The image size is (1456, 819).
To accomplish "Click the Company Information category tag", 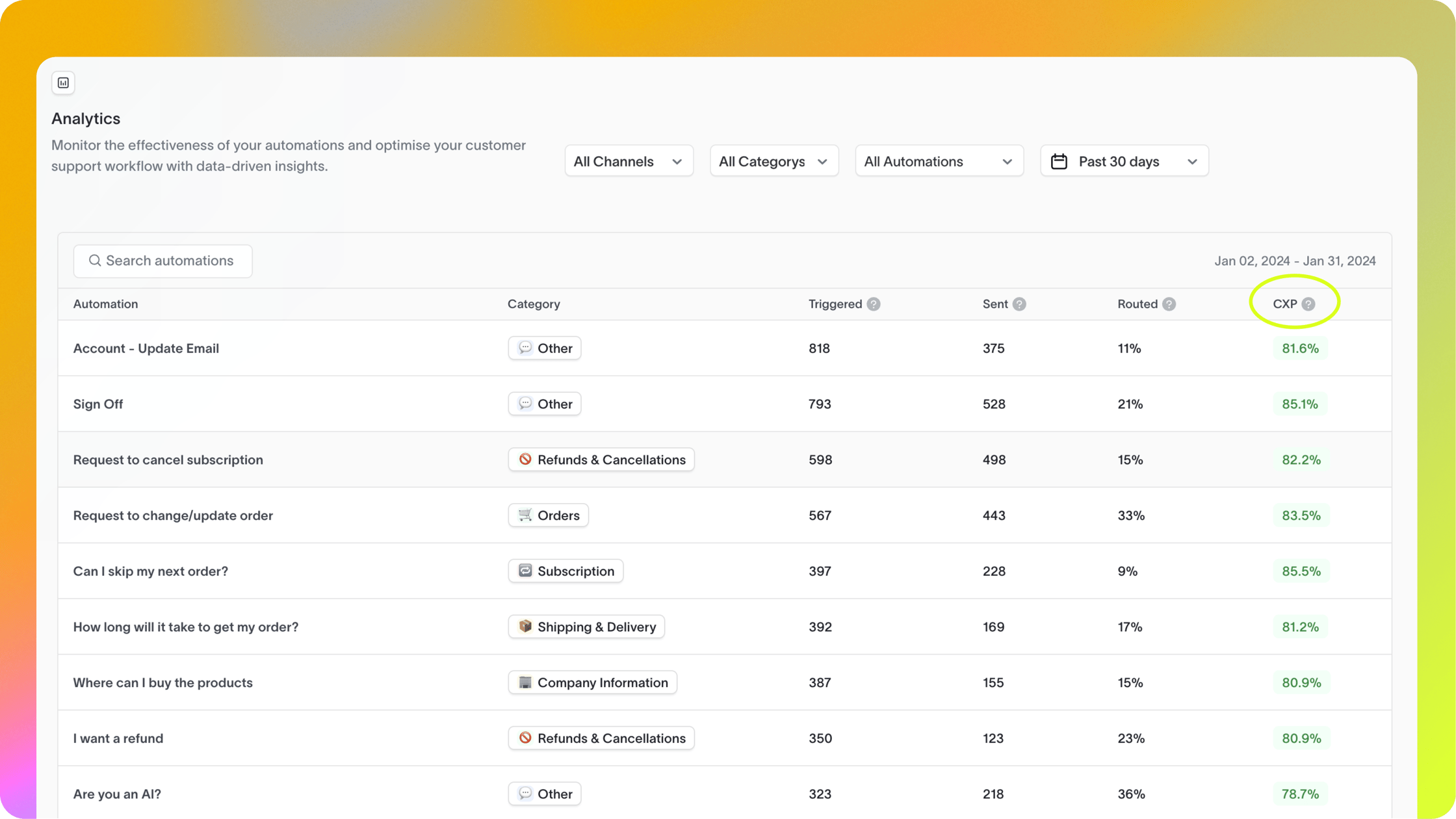I will pos(592,682).
